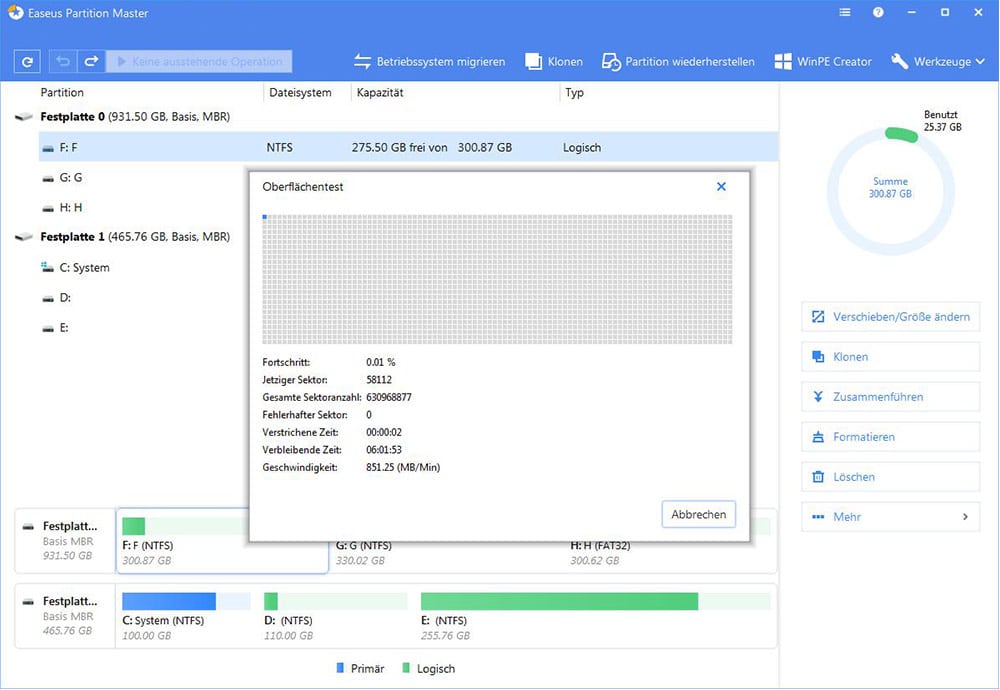Expand the Mehr options
Screen dimensions: 1000x690
pos(890,517)
